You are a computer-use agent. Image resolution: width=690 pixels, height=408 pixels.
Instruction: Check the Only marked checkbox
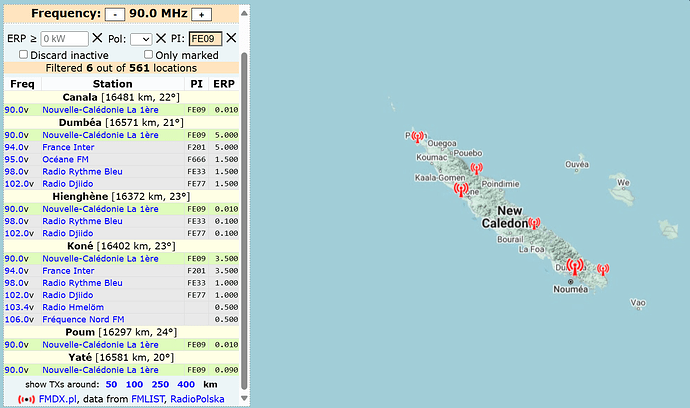click(x=149, y=54)
